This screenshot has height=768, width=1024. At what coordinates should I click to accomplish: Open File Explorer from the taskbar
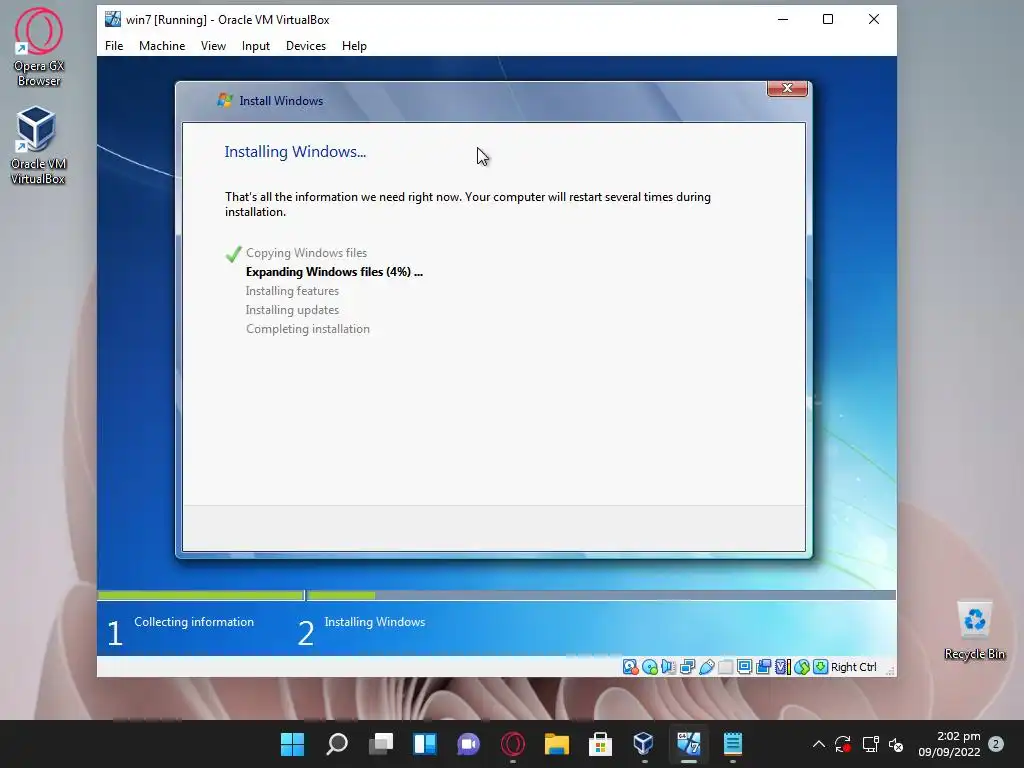tap(556, 744)
